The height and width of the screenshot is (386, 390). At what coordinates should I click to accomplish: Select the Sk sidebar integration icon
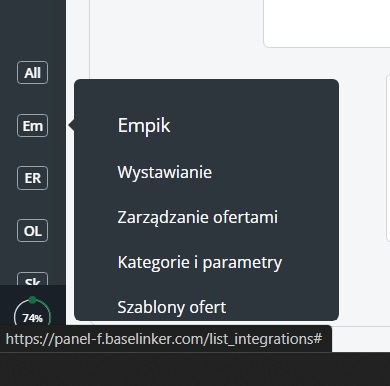click(32, 279)
